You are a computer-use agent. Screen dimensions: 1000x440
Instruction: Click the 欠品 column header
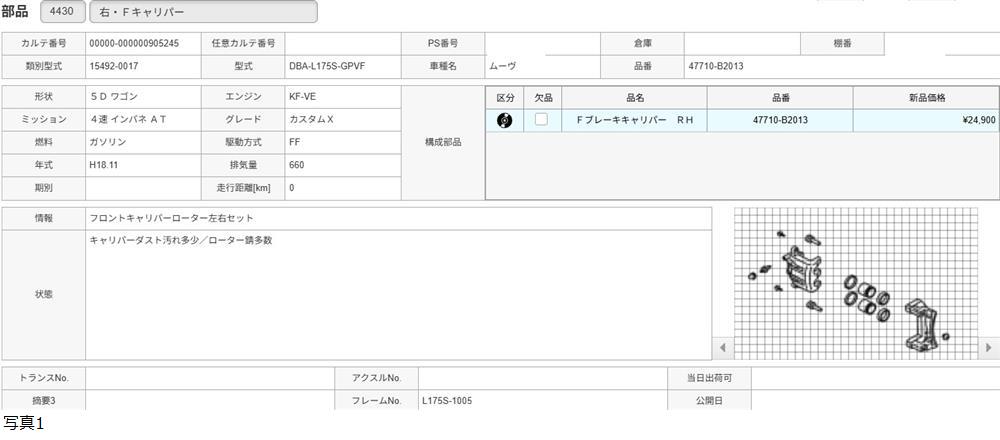coord(542,97)
